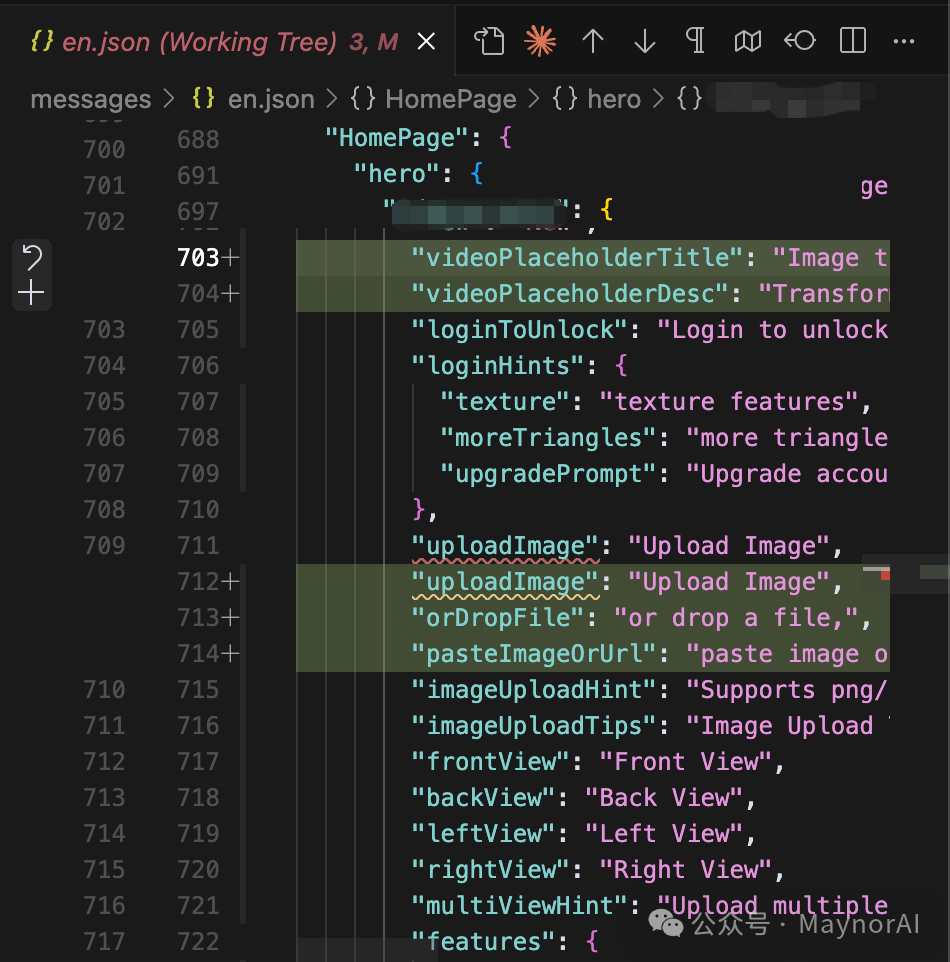This screenshot has height=962, width=950.
Task: Click modified line number 722 in gutter
Action: (x=198, y=942)
